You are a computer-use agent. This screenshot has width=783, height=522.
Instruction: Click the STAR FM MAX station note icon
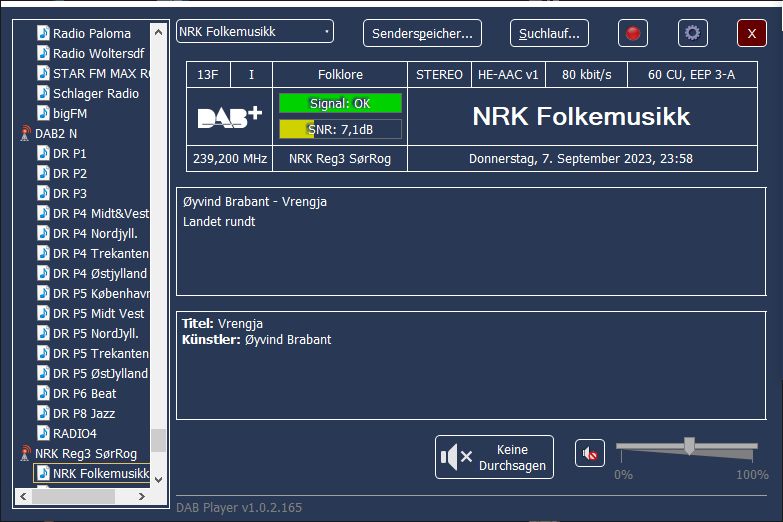pos(43,73)
